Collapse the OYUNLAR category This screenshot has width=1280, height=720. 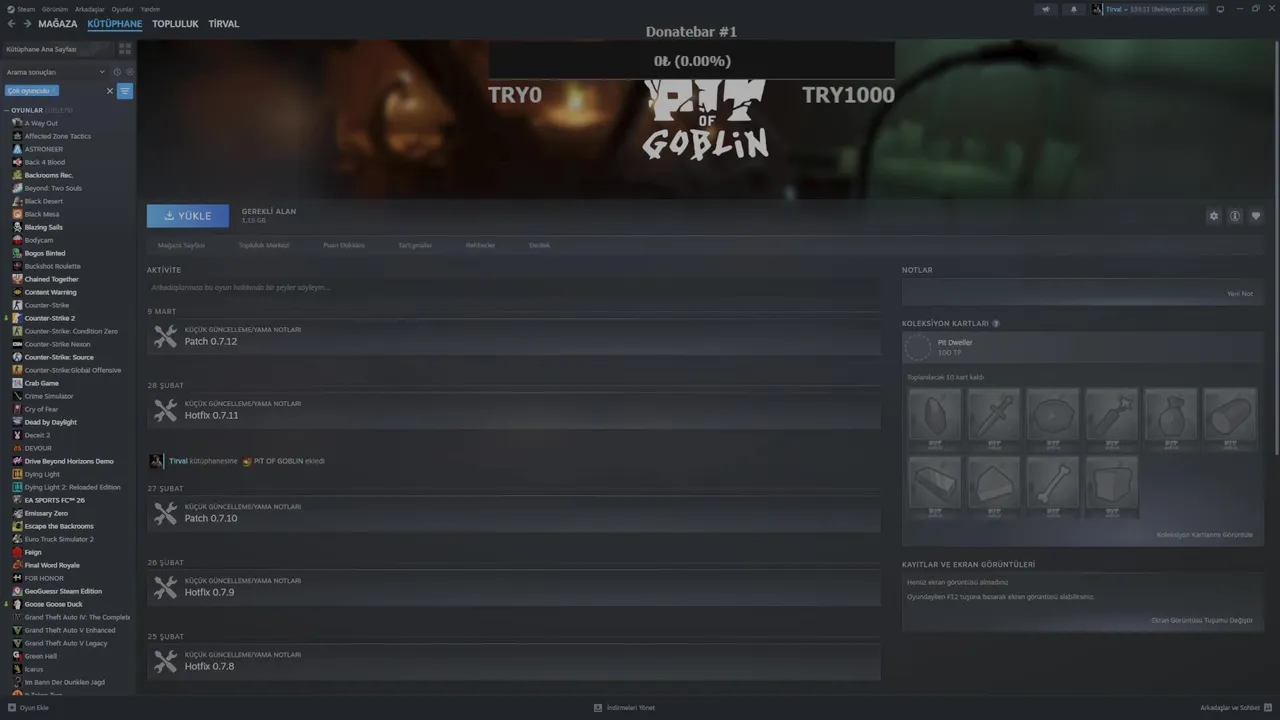point(7,110)
